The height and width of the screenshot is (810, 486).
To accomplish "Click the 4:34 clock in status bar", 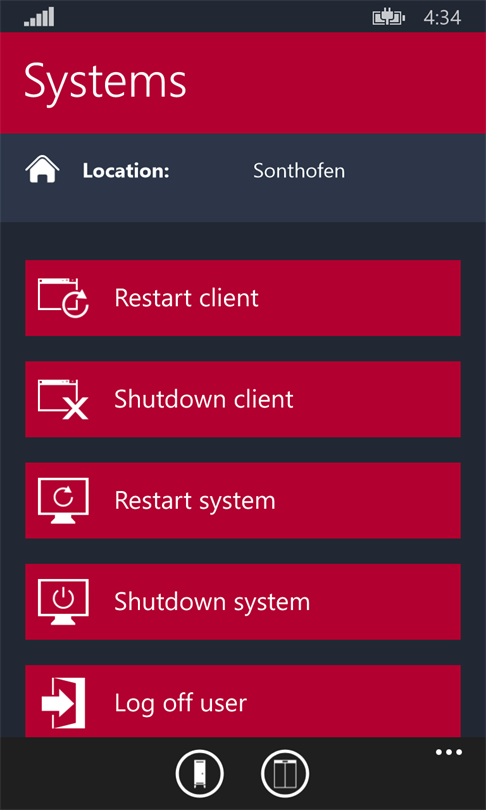I will tap(442, 18).
